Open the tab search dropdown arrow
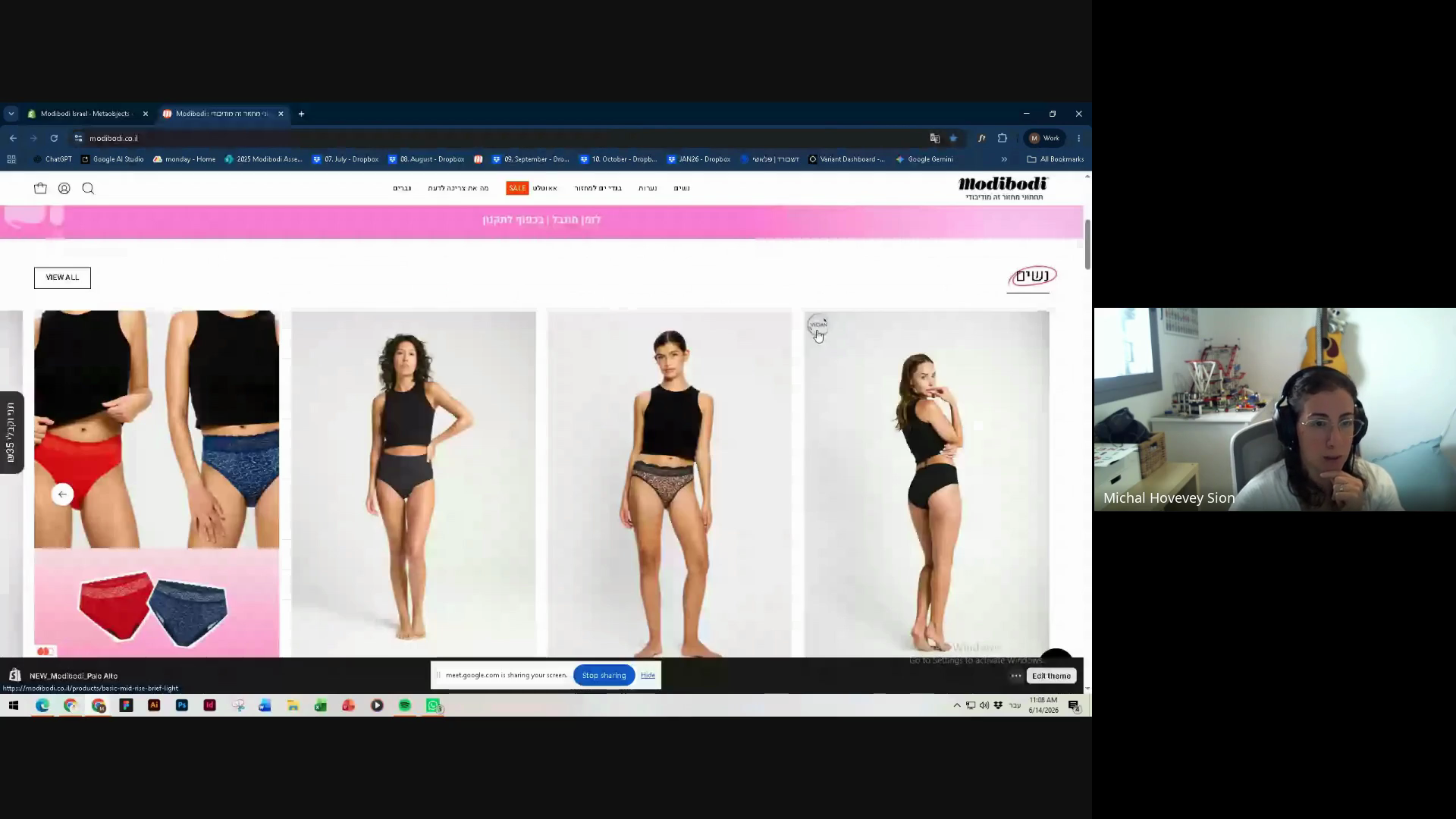1456x819 pixels. tap(11, 114)
